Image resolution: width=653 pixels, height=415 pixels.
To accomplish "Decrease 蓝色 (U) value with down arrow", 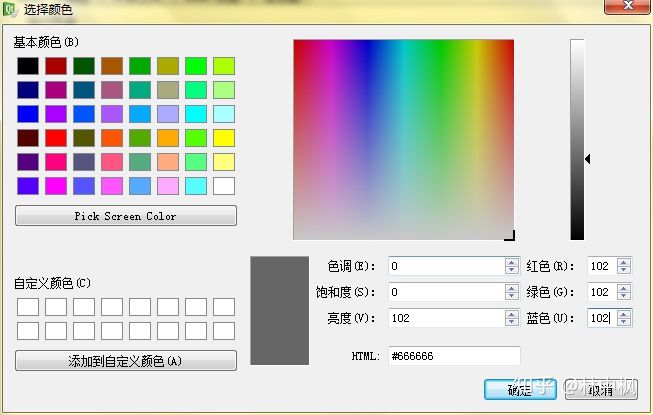I will tap(624, 322).
